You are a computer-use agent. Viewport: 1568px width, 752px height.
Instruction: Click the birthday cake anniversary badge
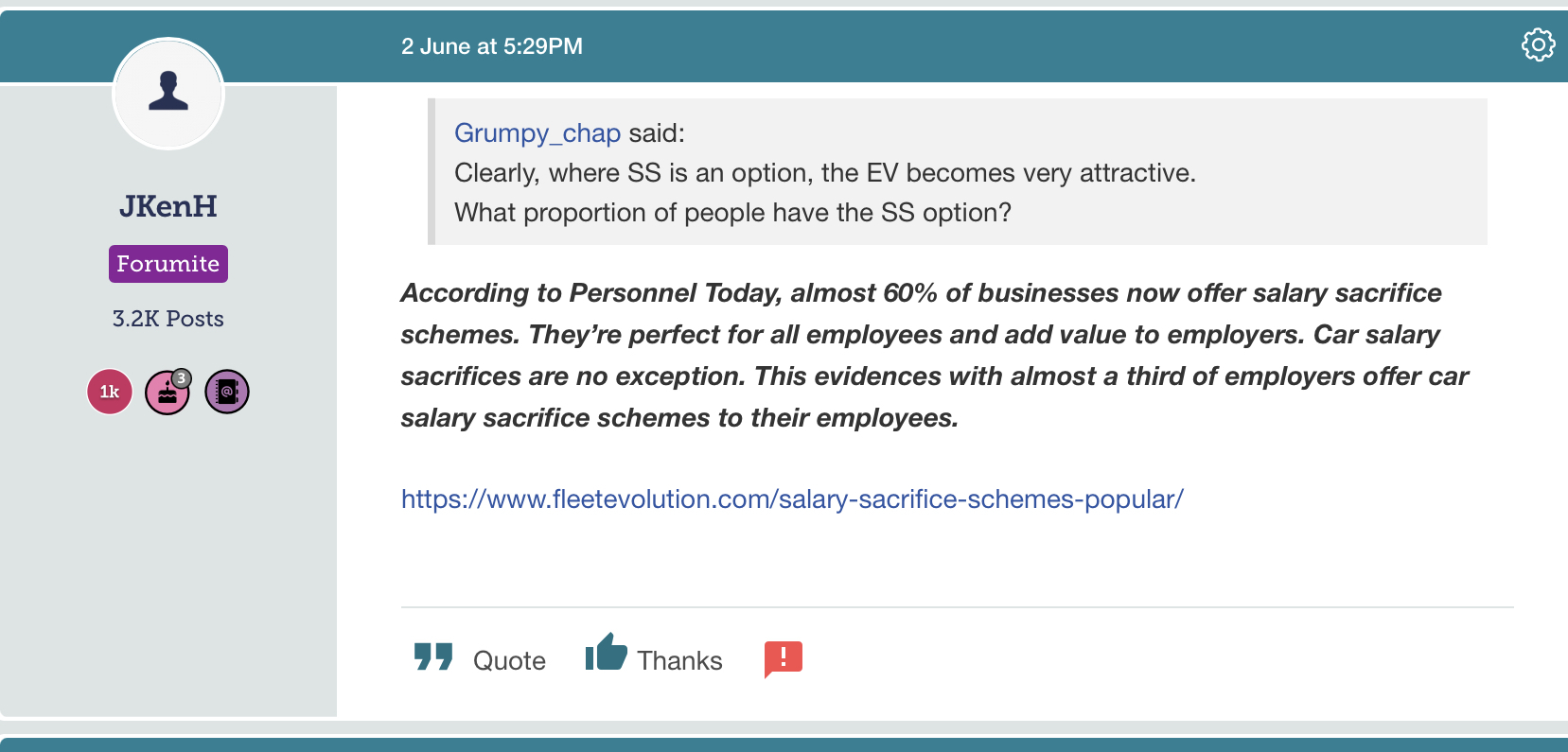tap(167, 392)
